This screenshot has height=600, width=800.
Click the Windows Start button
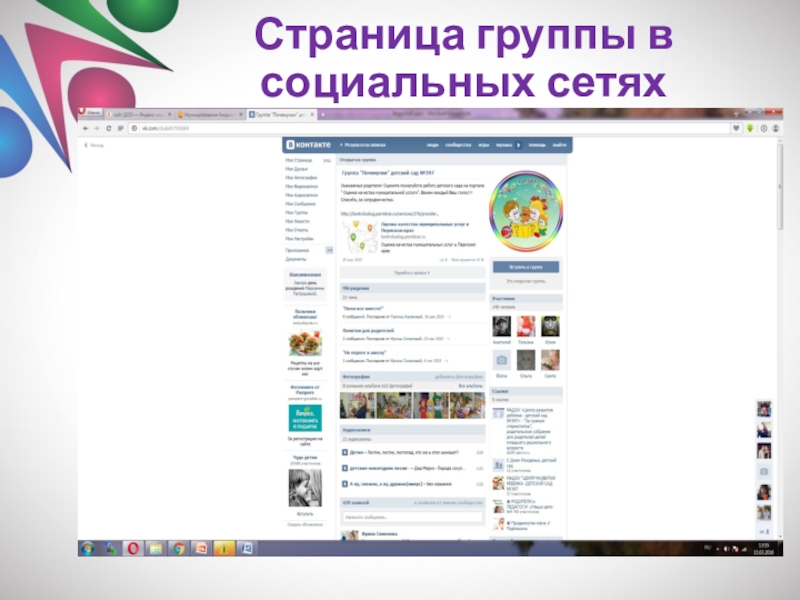[88, 548]
